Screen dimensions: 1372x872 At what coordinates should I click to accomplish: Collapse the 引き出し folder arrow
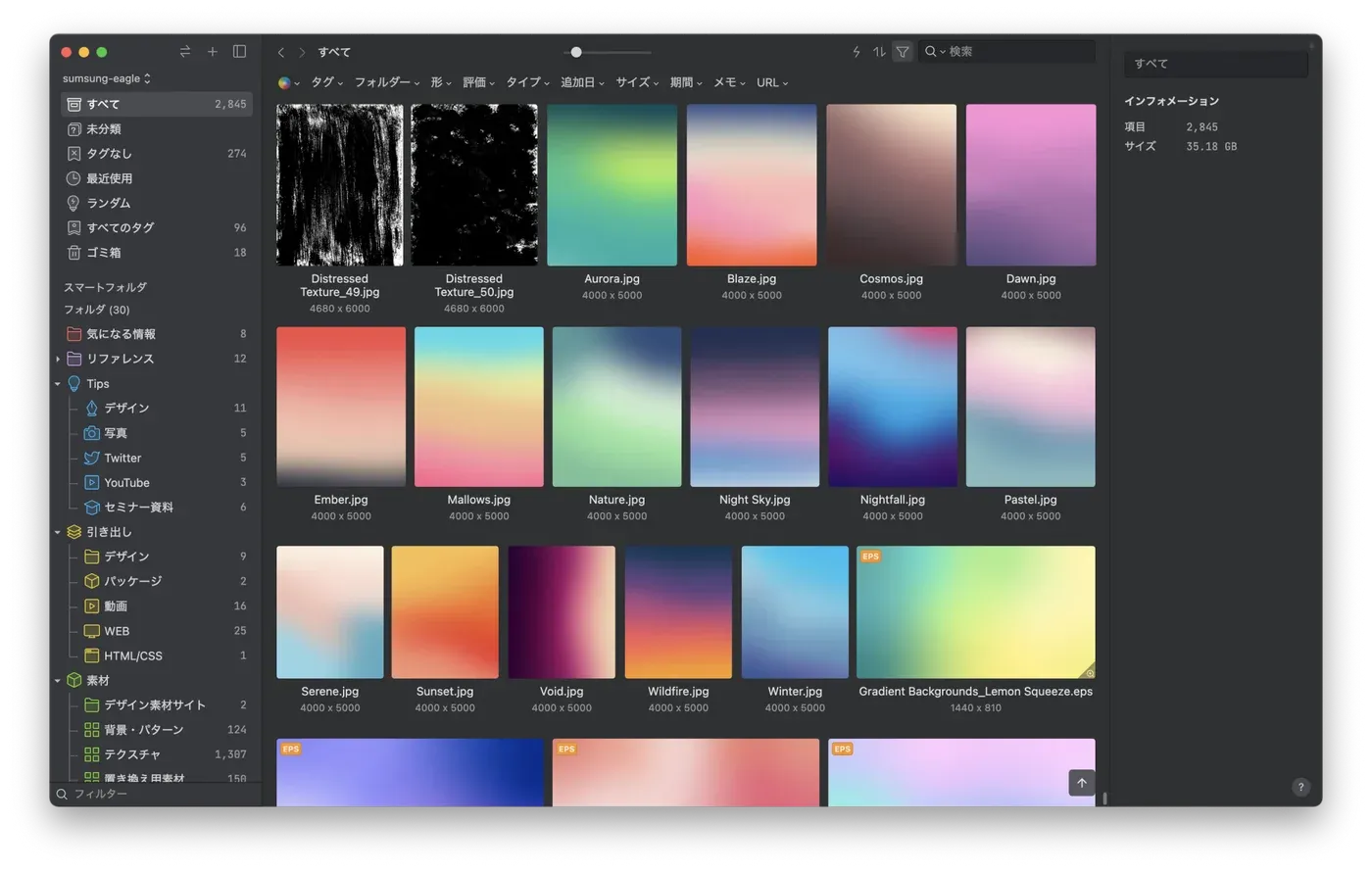click(x=58, y=532)
